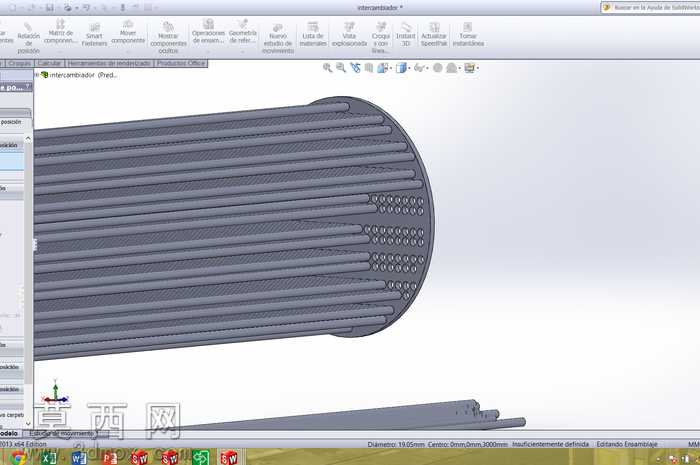Click Zoom to area view icon
This screenshot has height=465, width=700.
click(341, 68)
